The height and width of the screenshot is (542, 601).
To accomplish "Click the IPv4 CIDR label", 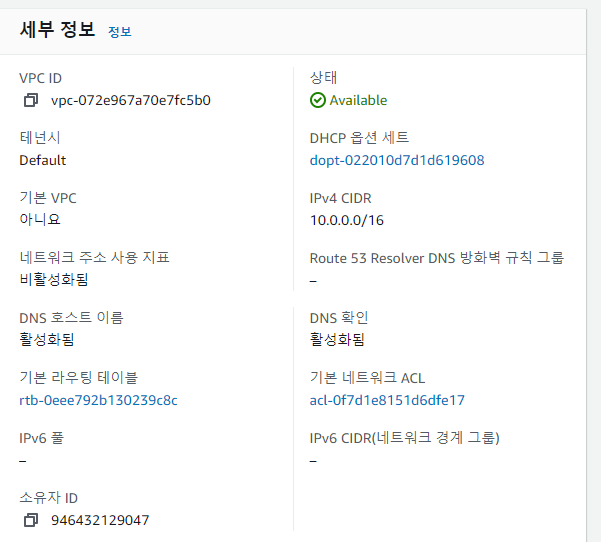I will (340, 198).
